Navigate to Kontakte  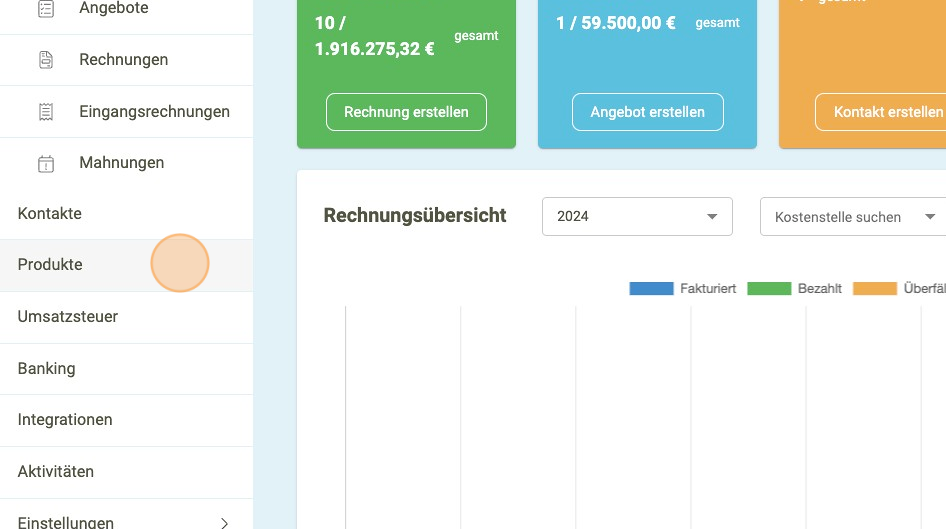click(126, 214)
